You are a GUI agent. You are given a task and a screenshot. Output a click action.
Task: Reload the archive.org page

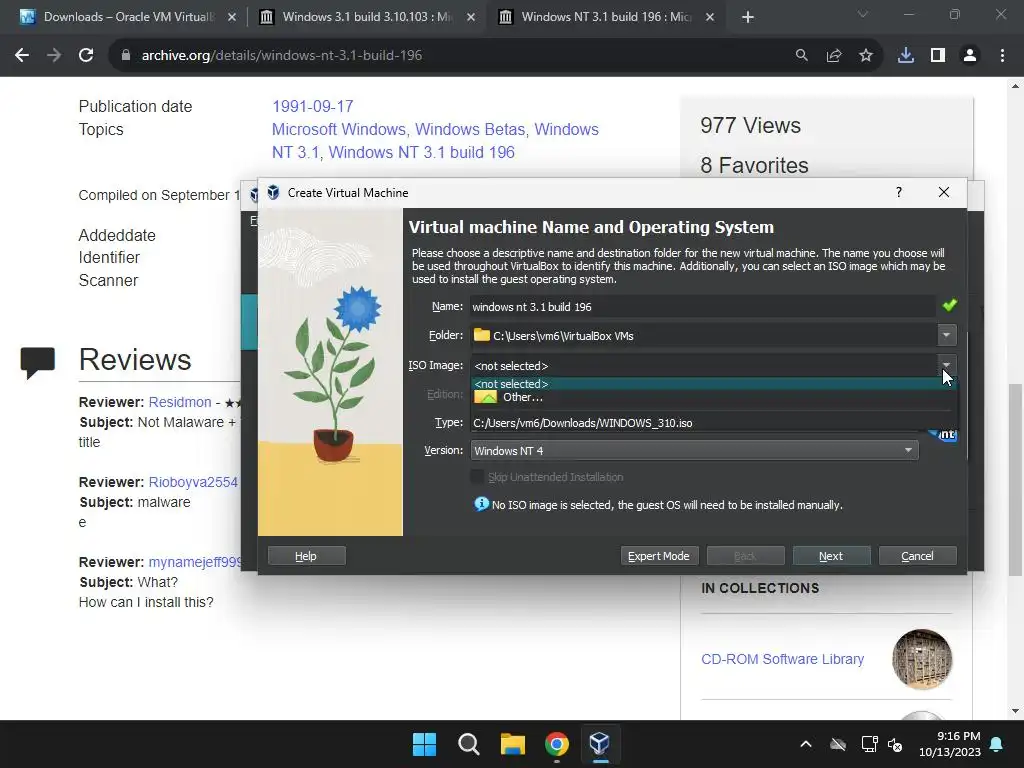coord(86,56)
